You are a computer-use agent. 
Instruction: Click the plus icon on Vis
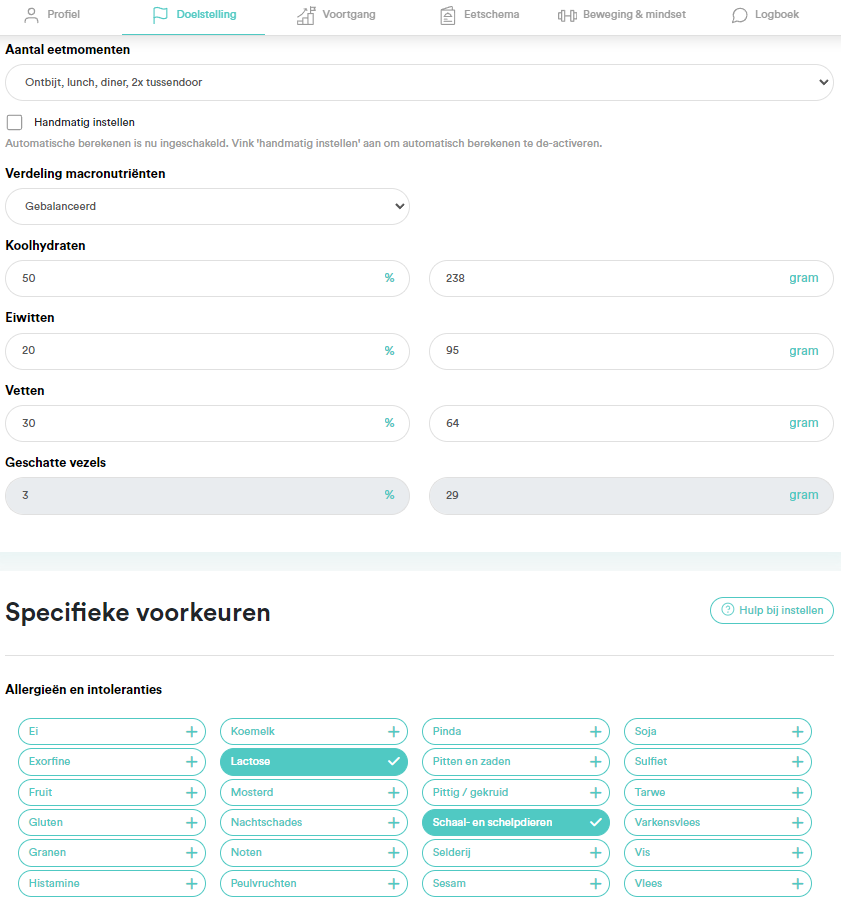[x=798, y=853]
